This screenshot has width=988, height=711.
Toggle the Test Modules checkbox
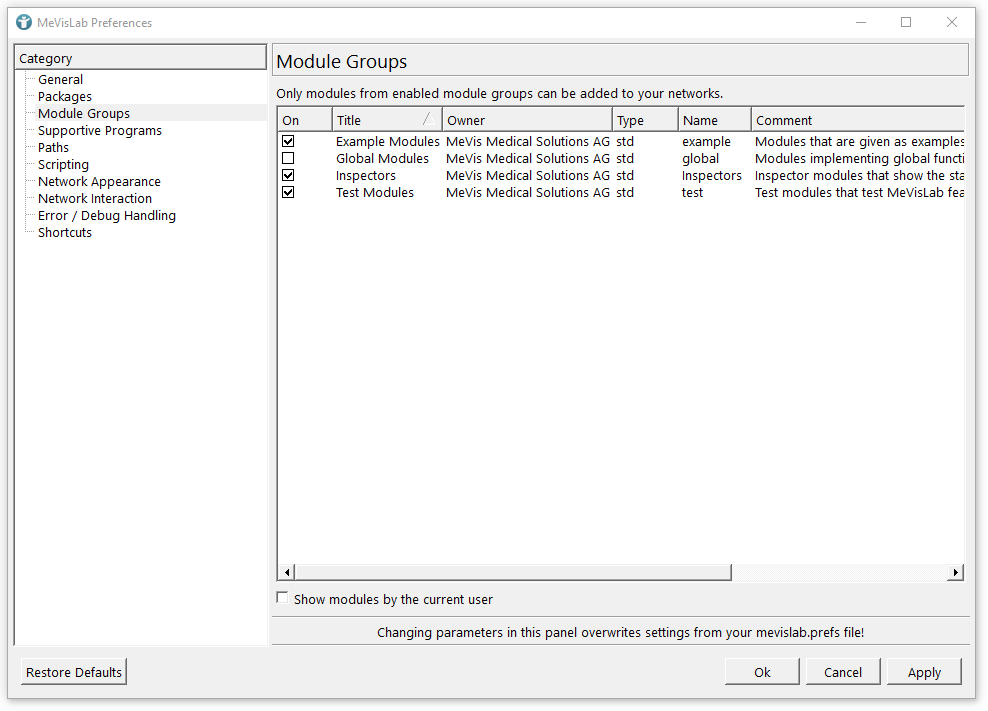point(288,193)
